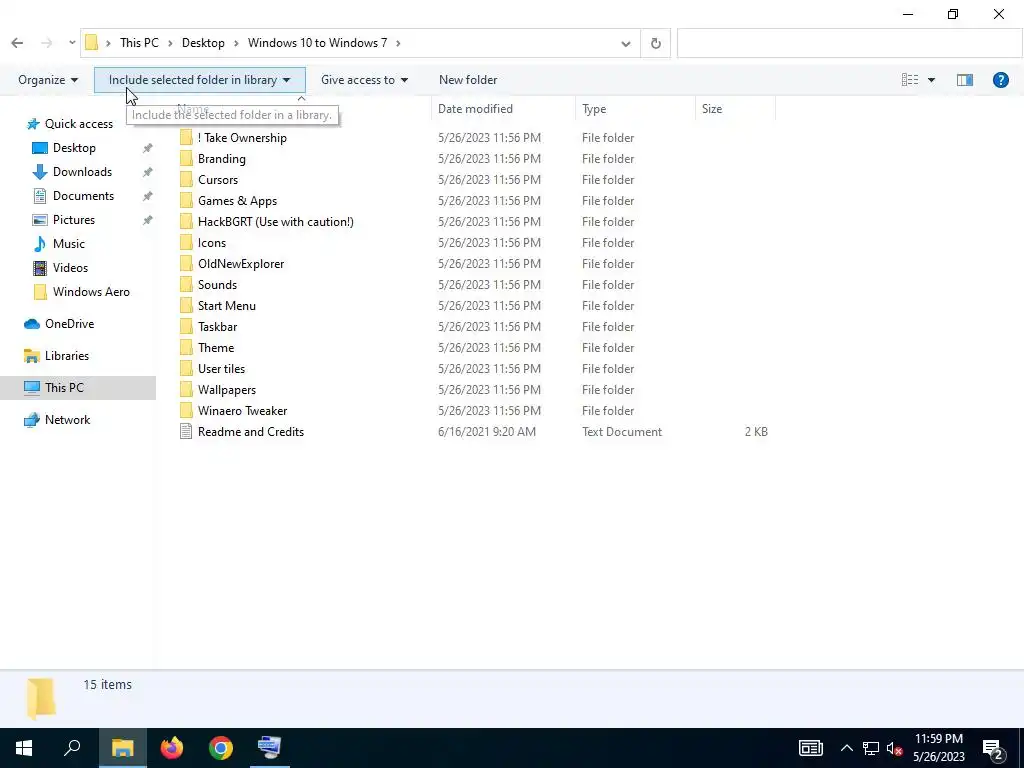
Task: Open Include selected folder in library menu
Action: point(200,80)
